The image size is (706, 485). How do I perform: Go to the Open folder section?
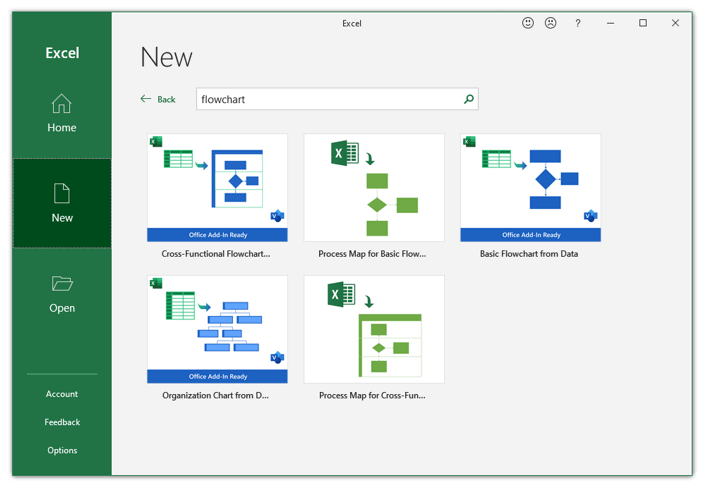(62, 294)
